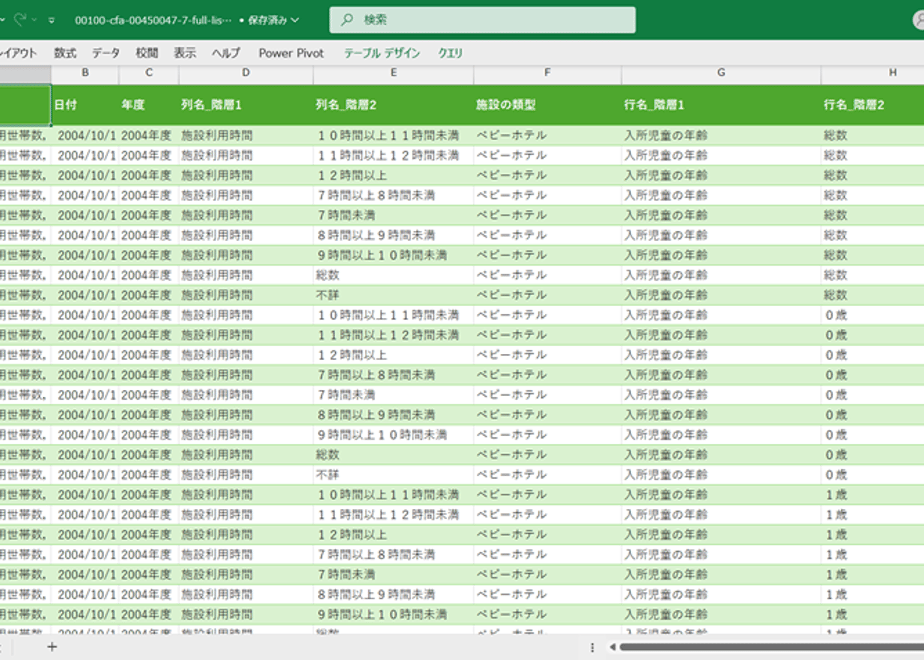Click the 行名_階層1 header cell
924x660 pixels.
pyautogui.click(x=721, y=105)
